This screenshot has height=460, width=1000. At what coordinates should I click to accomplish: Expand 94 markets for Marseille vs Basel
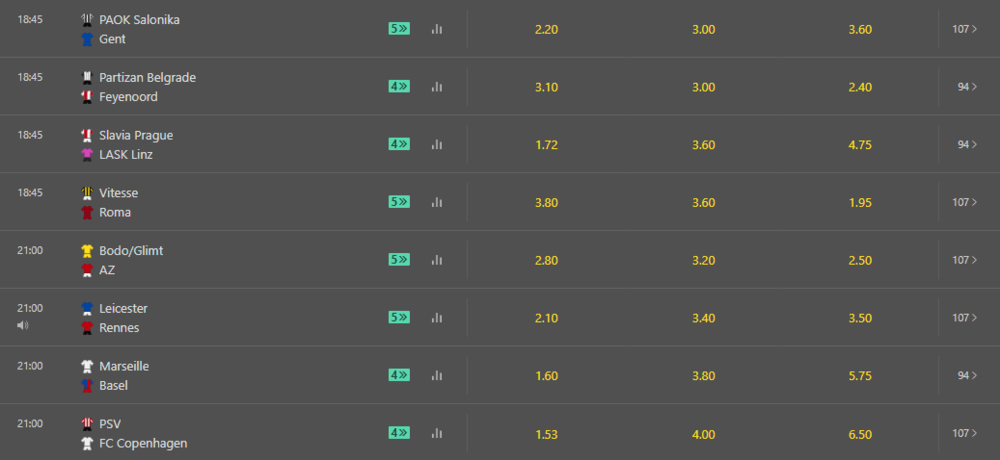(967, 376)
